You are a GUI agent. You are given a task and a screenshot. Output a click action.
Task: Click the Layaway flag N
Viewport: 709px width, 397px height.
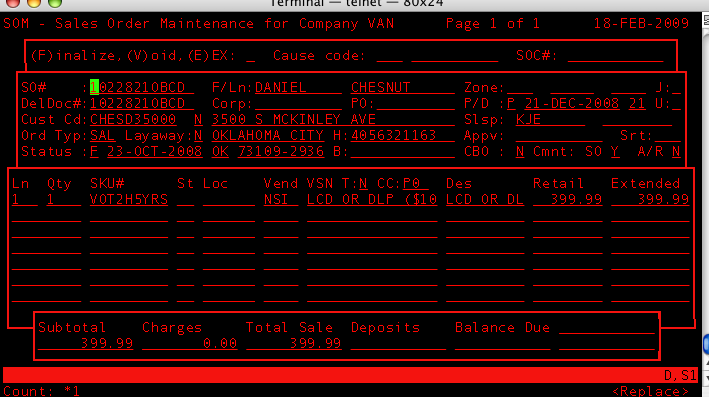click(x=198, y=136)
